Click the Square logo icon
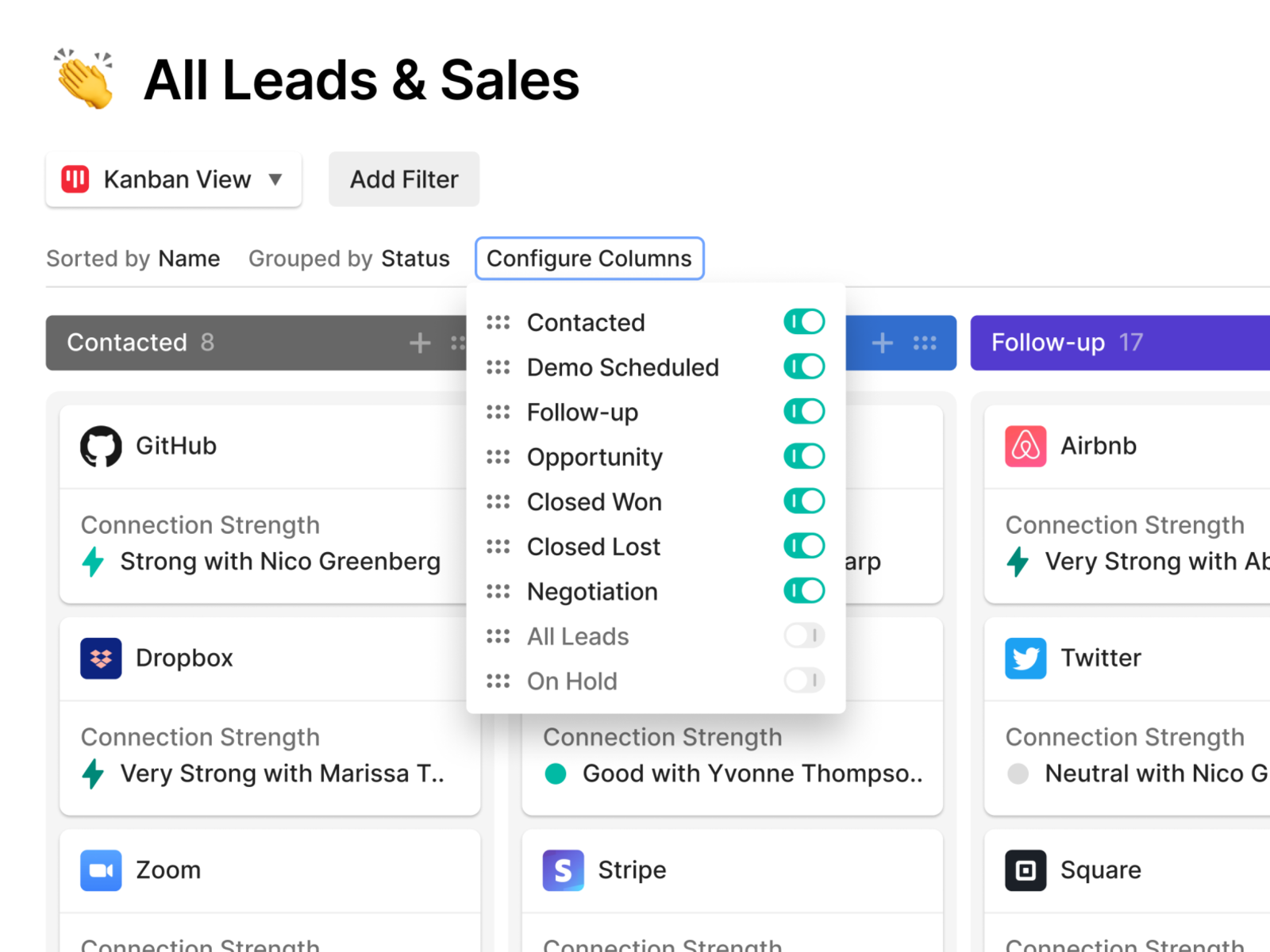The image size is (1270, 952). click(x=1026, y=870)
